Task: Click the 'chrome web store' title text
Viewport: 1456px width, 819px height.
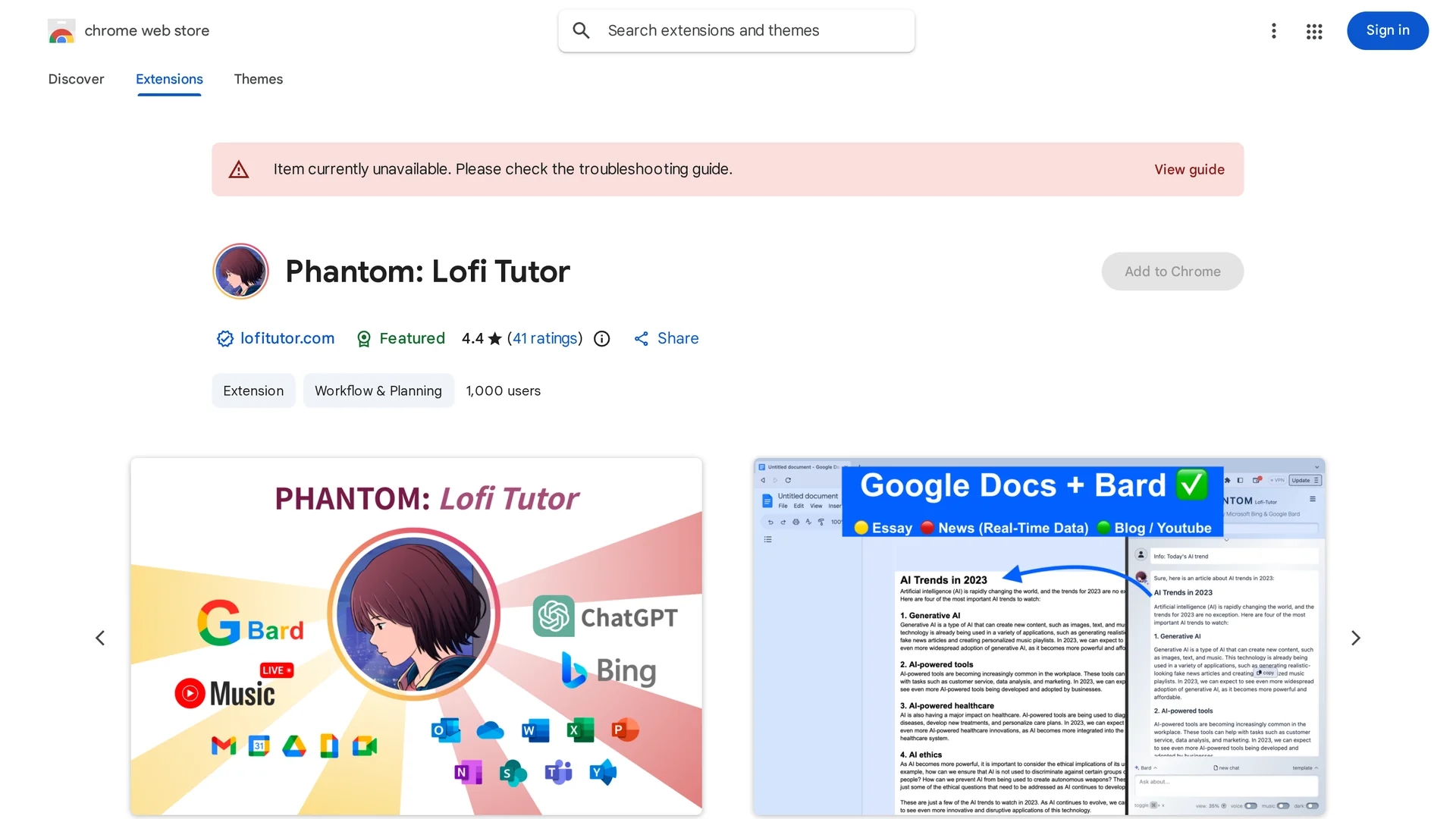Action: (x=147, y=30)
